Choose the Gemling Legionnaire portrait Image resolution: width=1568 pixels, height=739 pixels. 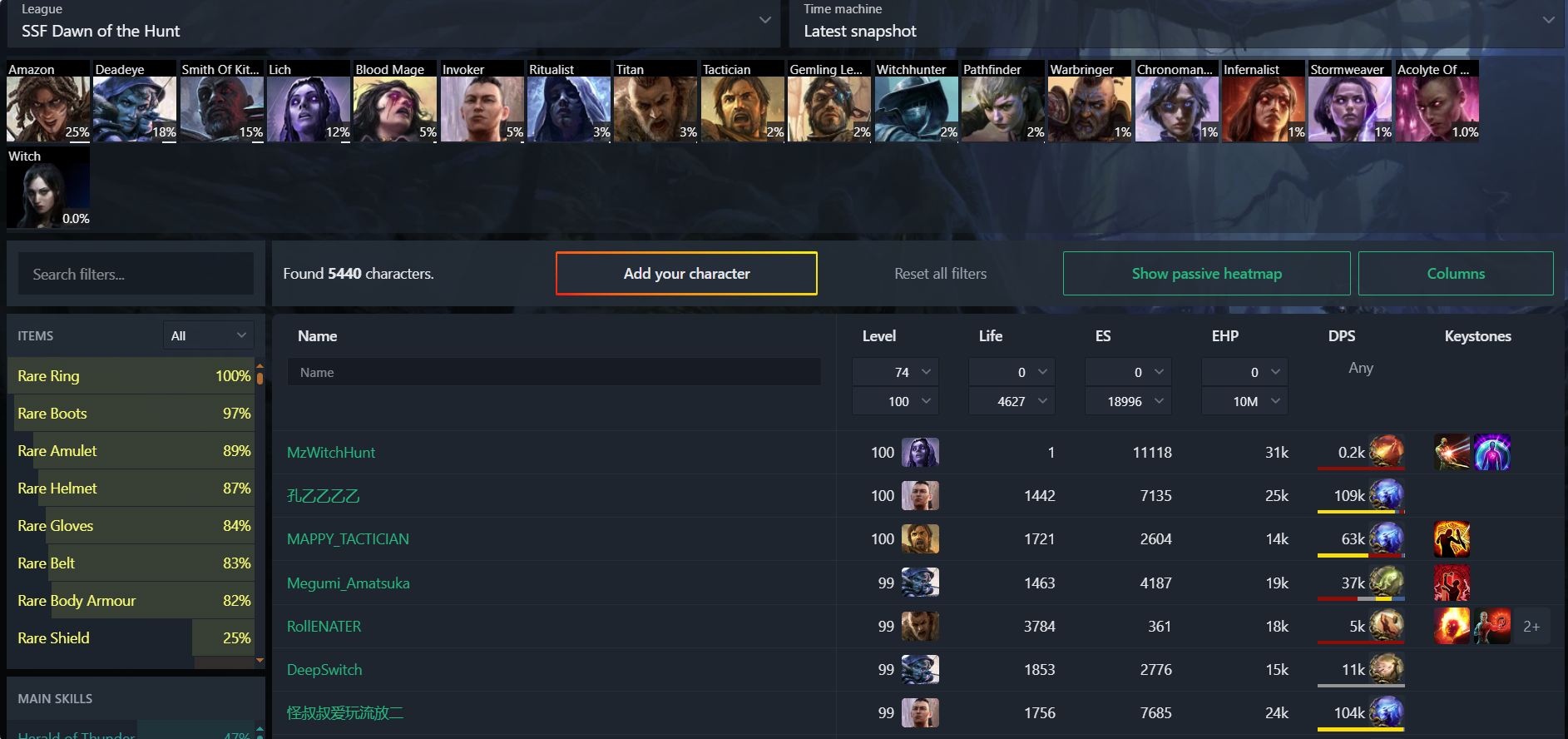tap(829, 102)
